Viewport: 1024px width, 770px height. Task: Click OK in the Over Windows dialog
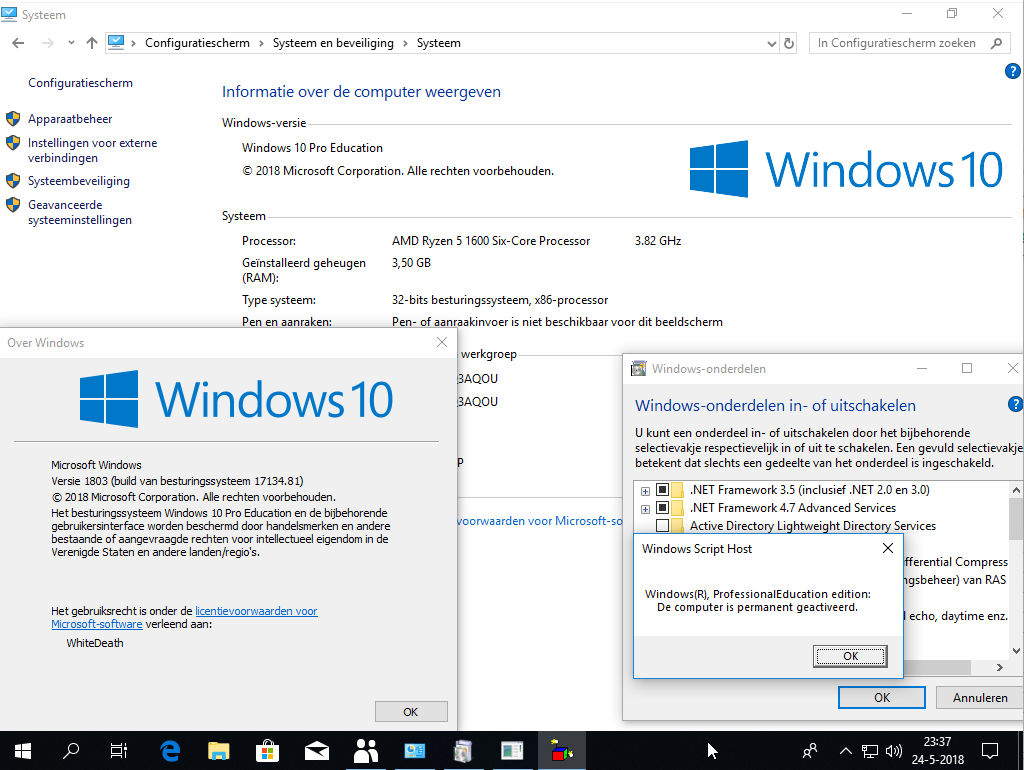411,712
